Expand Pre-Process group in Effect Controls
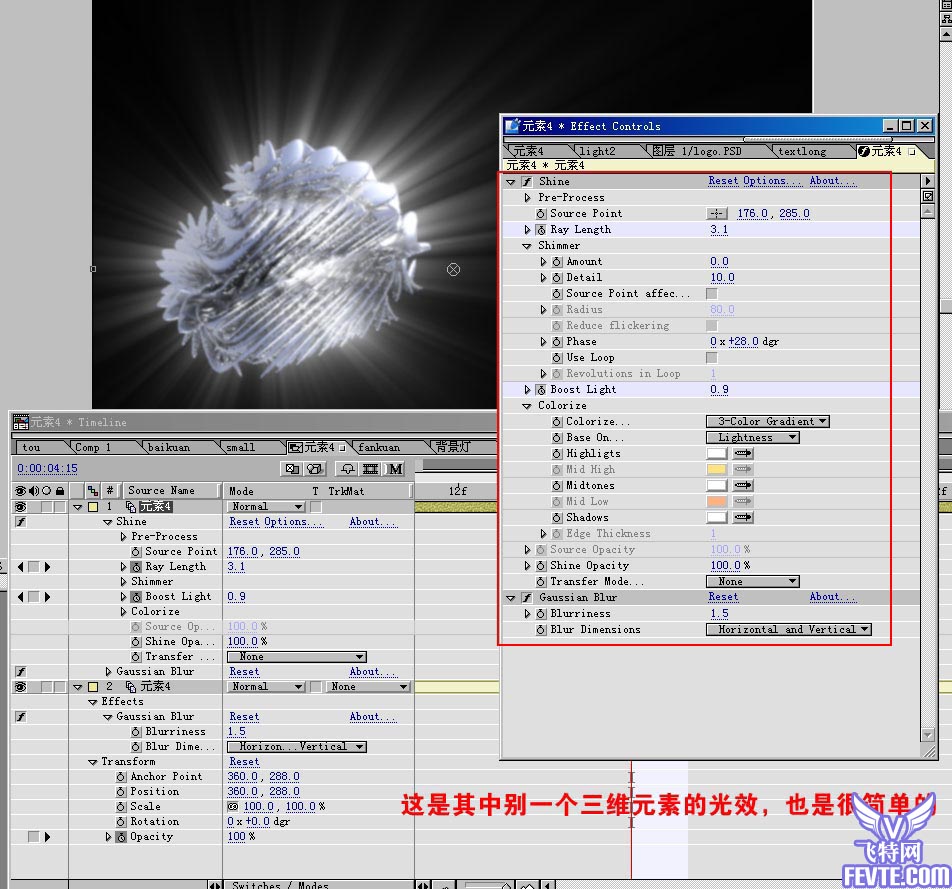The image size is (952, 889). (x=527, y=197)
